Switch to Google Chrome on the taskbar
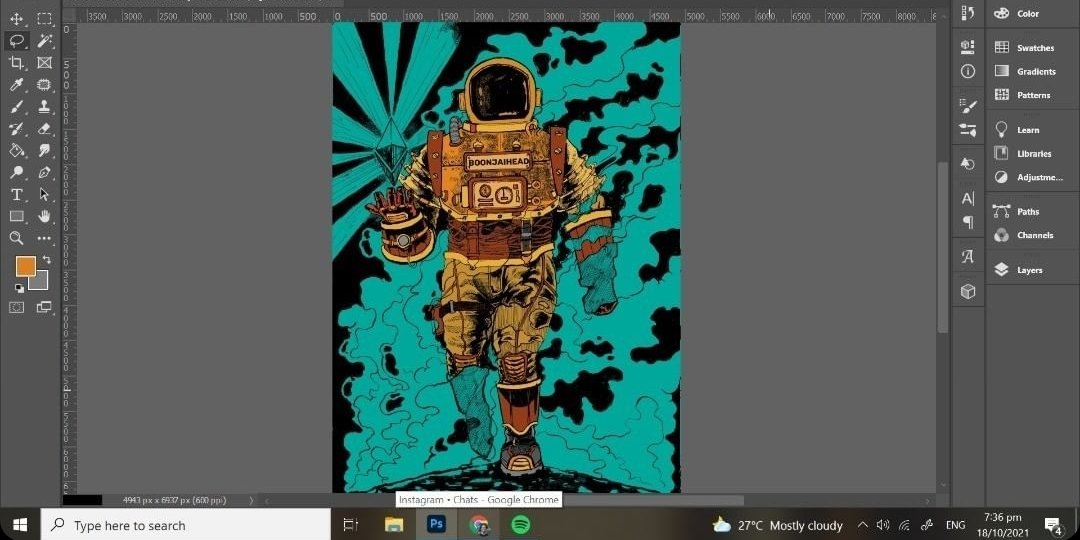 (x=479, y=525)
